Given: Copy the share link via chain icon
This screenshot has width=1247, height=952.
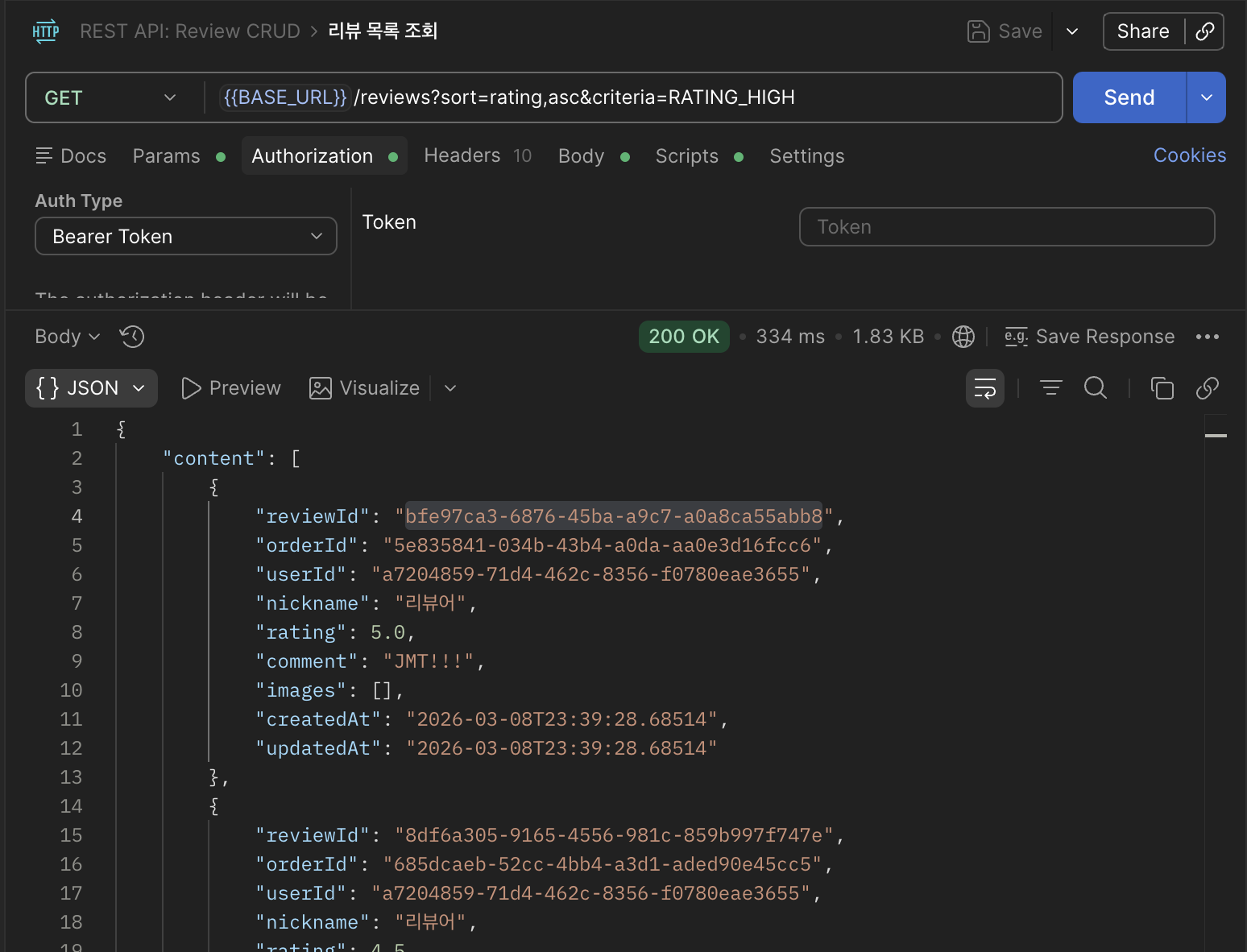Looking at the screenshot, I should (x=1205, y=31).
